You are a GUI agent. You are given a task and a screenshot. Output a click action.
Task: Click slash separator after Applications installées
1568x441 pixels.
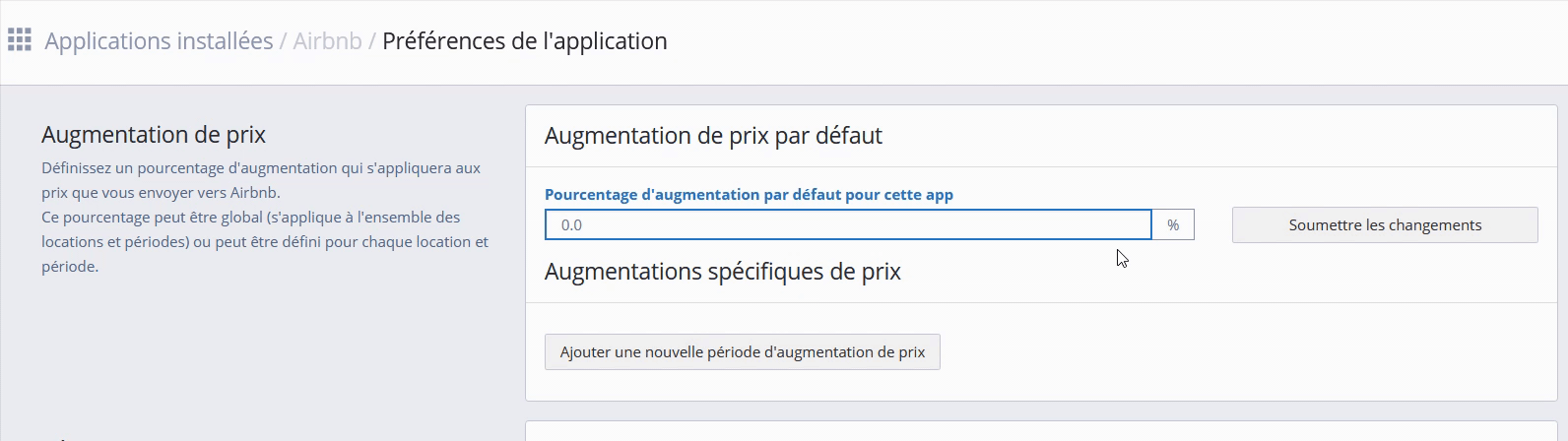pyautogui.click(x=283, y=41)
